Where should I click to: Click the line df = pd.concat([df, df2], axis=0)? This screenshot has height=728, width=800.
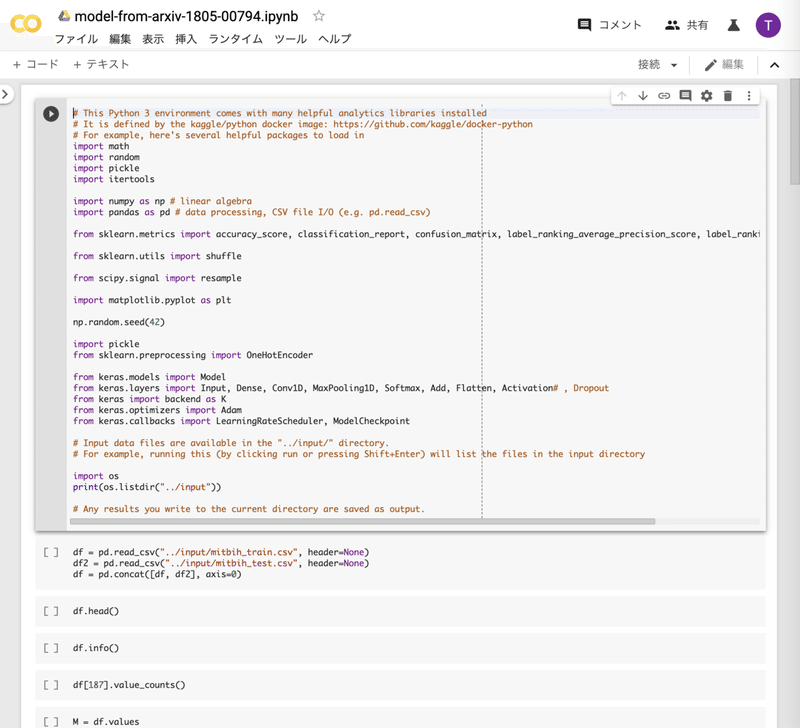[157, 574]
